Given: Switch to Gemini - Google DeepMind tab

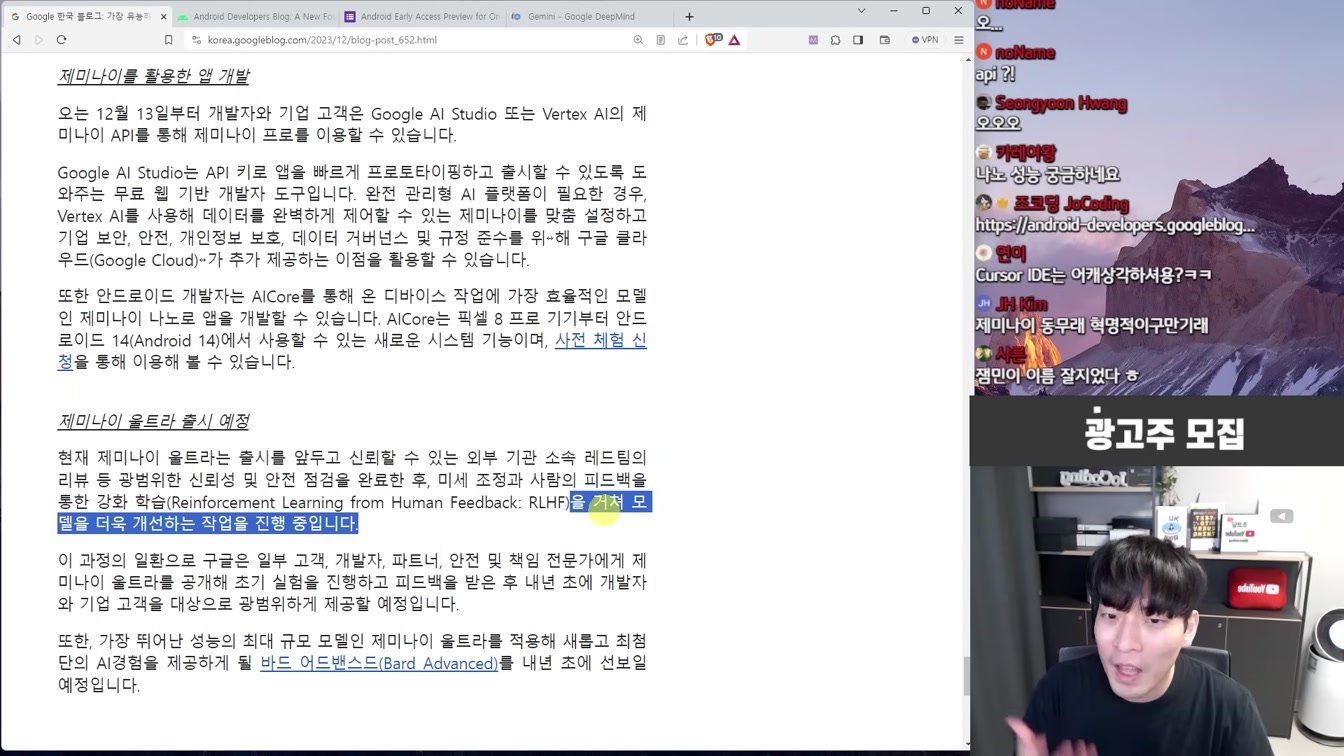Looking at the screenshot, I should click(588, 16).
